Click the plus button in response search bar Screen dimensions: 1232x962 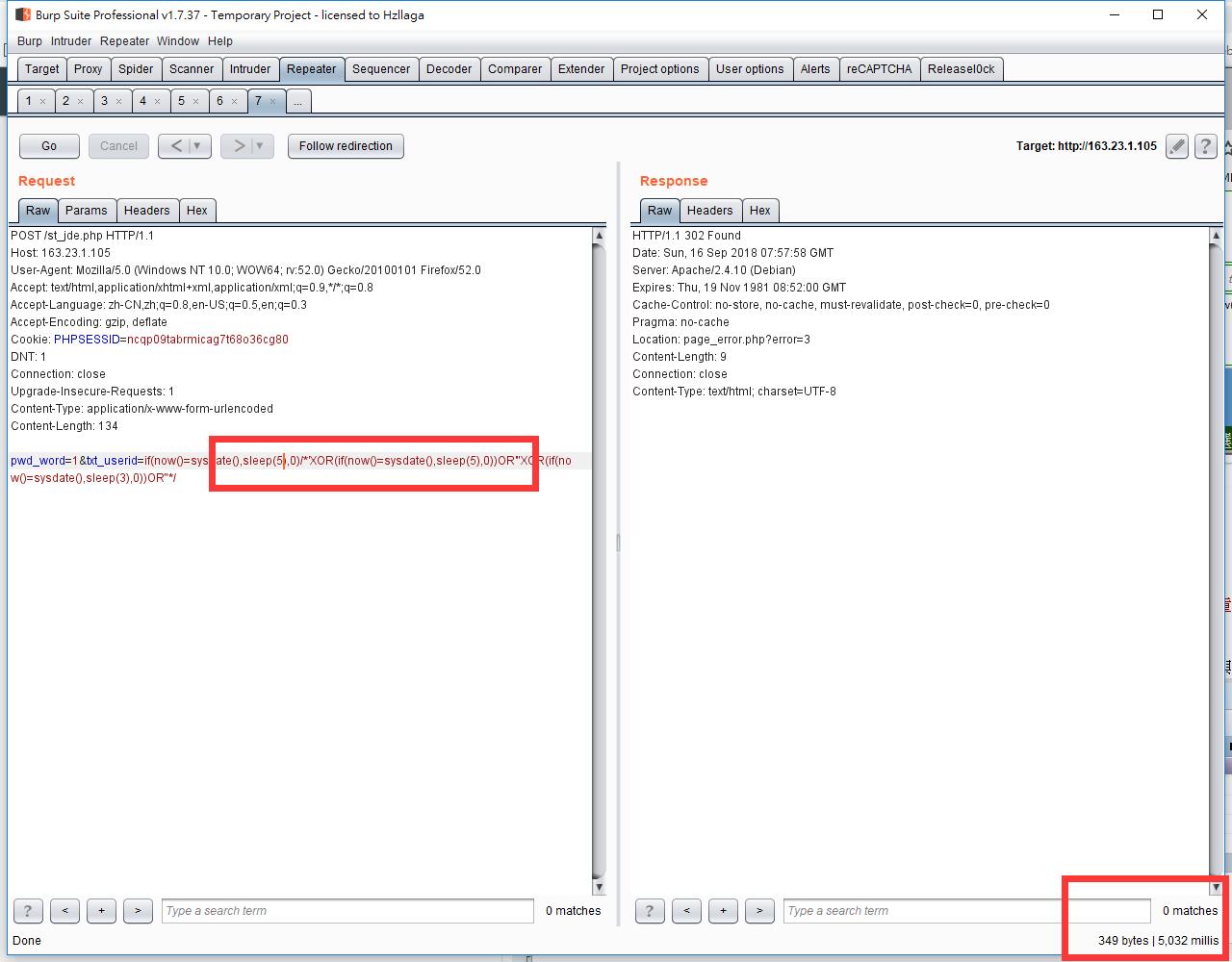[x=723, y=911]
